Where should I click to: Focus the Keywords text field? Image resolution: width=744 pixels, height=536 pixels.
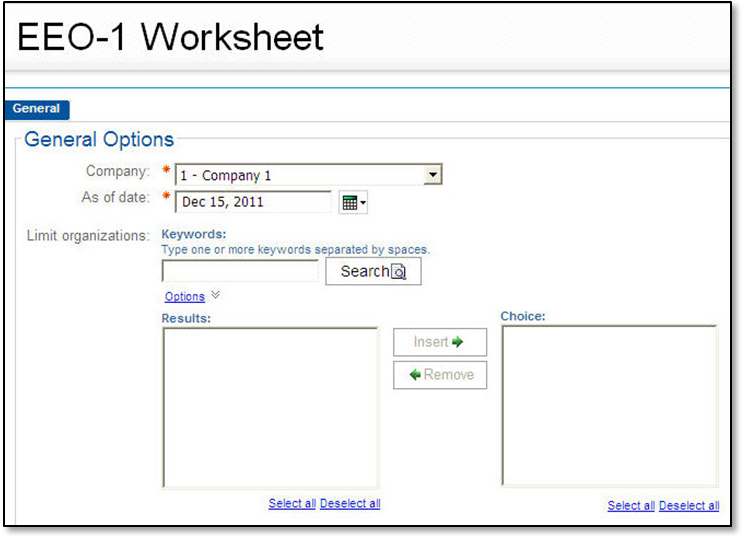(x=240, y=271)
